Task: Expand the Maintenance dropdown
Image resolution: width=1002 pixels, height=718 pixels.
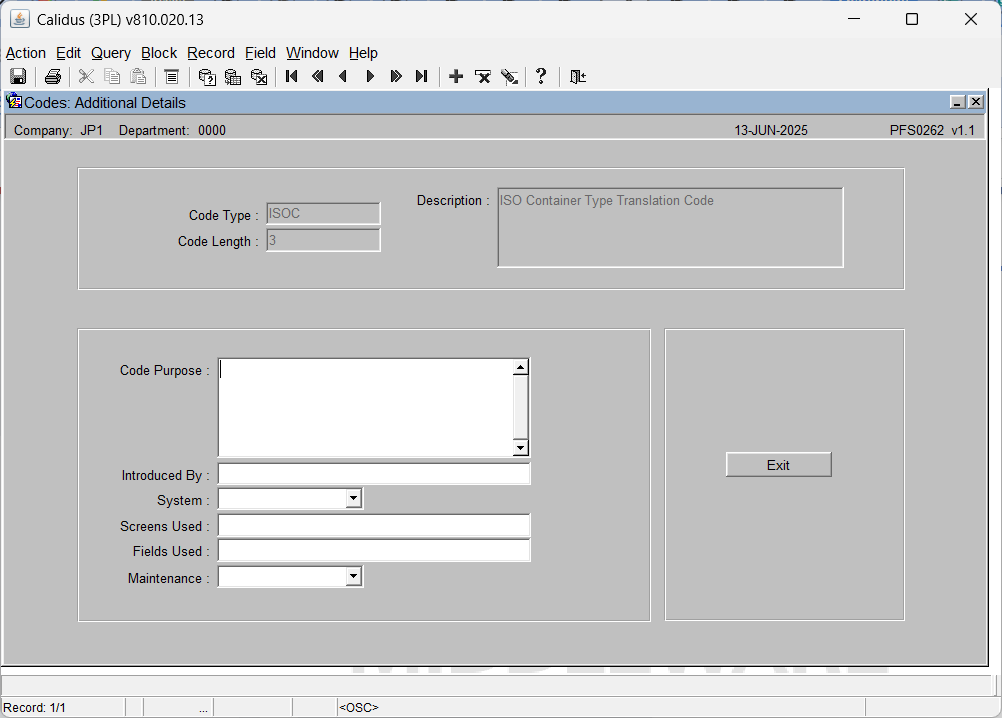Action: click(353, 577)
